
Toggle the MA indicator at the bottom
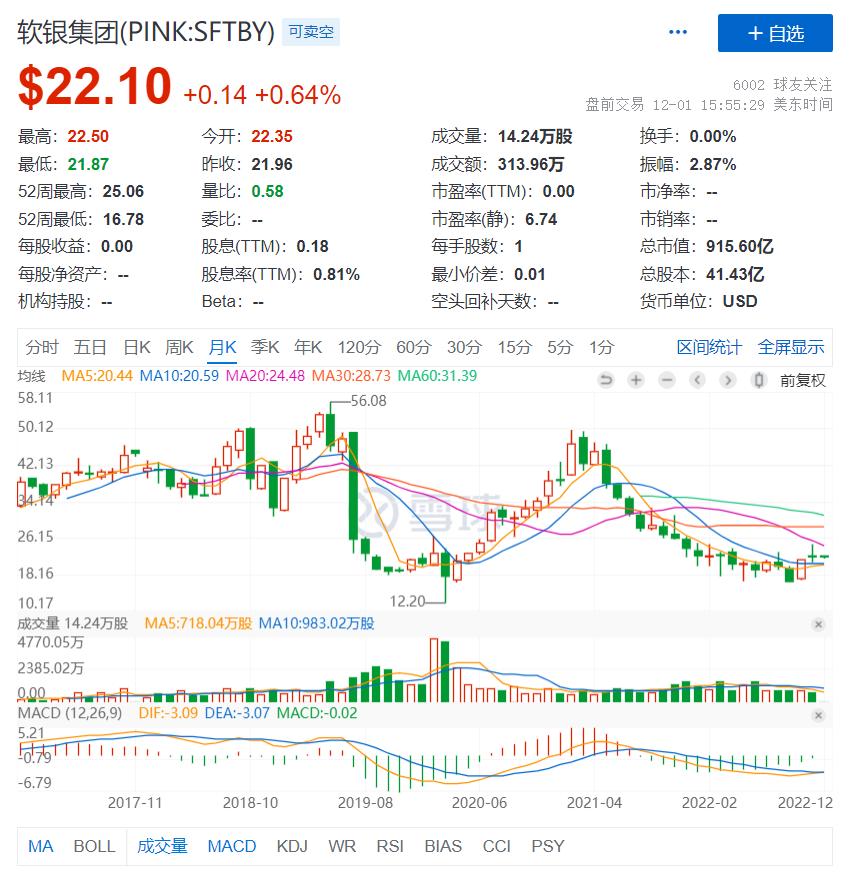41,846
